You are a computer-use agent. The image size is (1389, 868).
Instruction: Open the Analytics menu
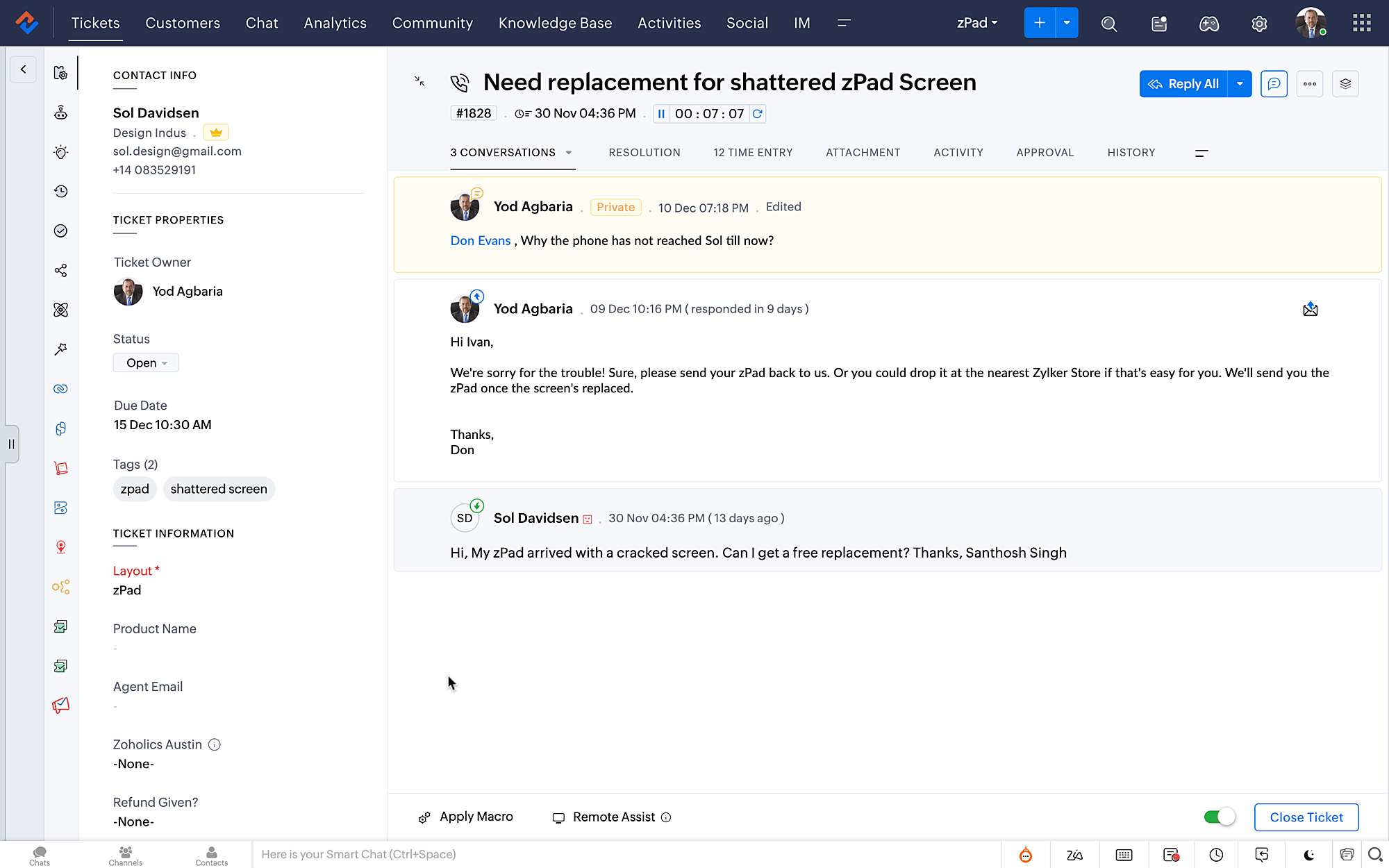click(335, 23)
